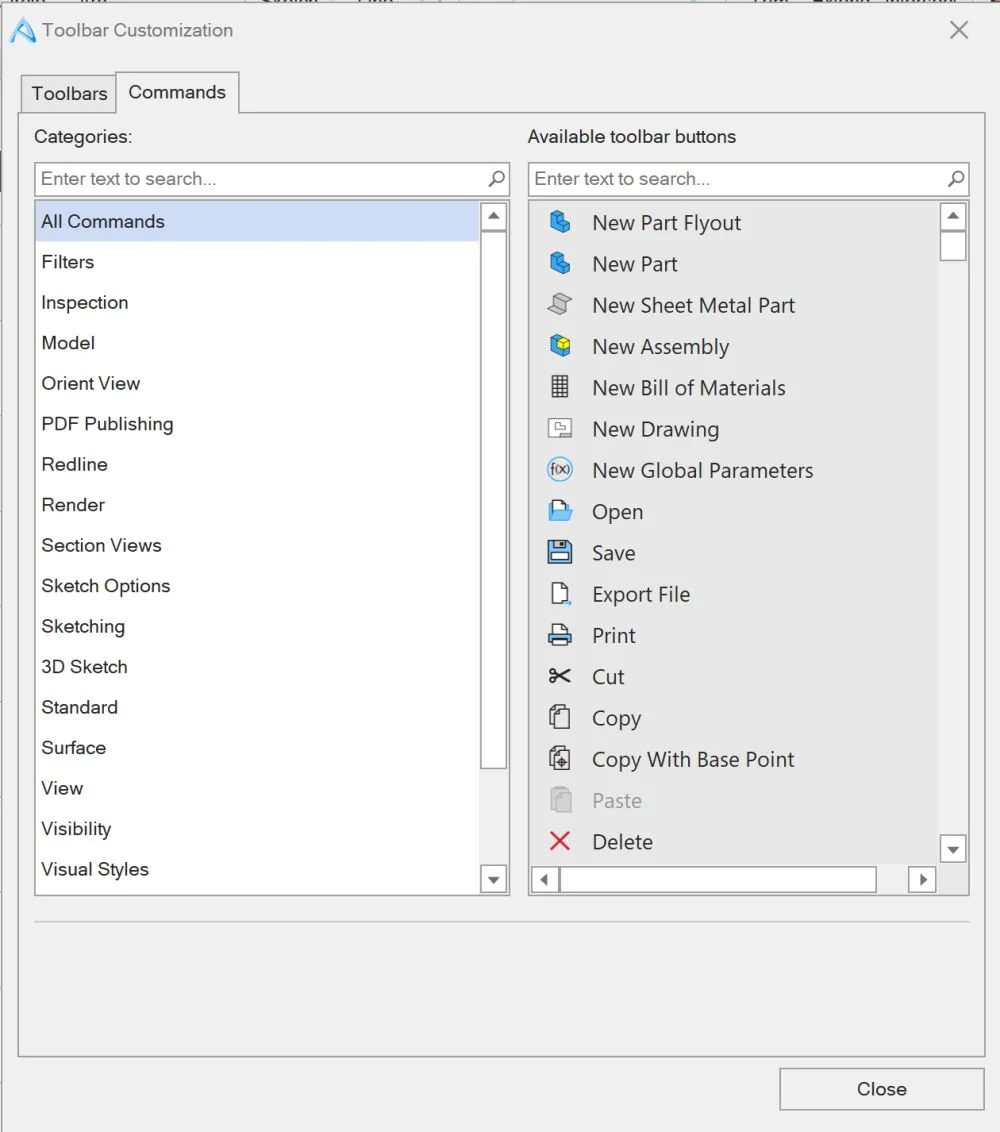Screen dimensions: 1000x1132
Task: Click the Copy With Base Point icon
Action: click(560, 759)
